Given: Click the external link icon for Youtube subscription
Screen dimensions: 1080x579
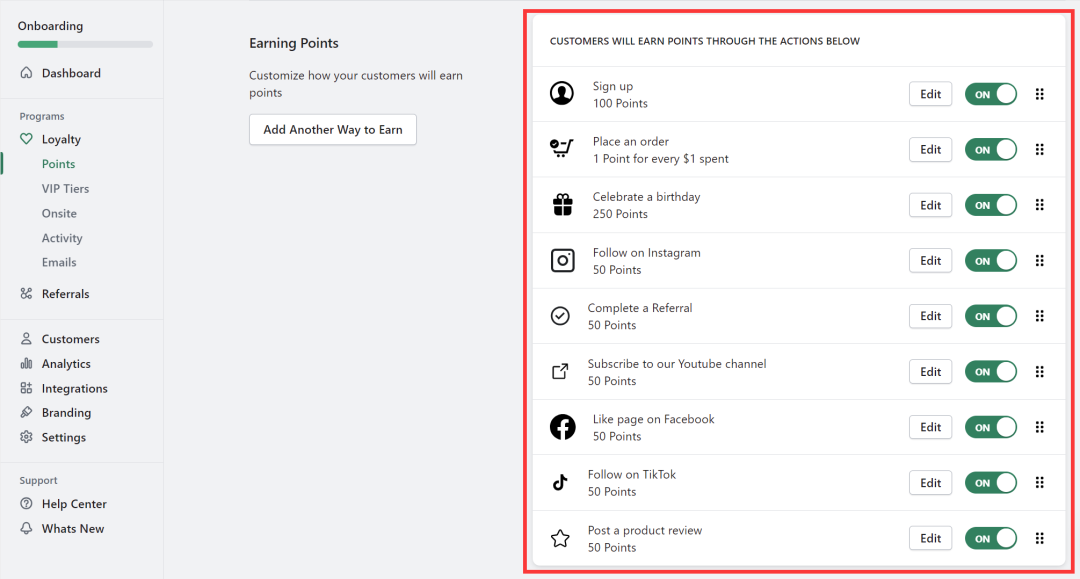Looking at the screenshot, I should click(561, 372).
